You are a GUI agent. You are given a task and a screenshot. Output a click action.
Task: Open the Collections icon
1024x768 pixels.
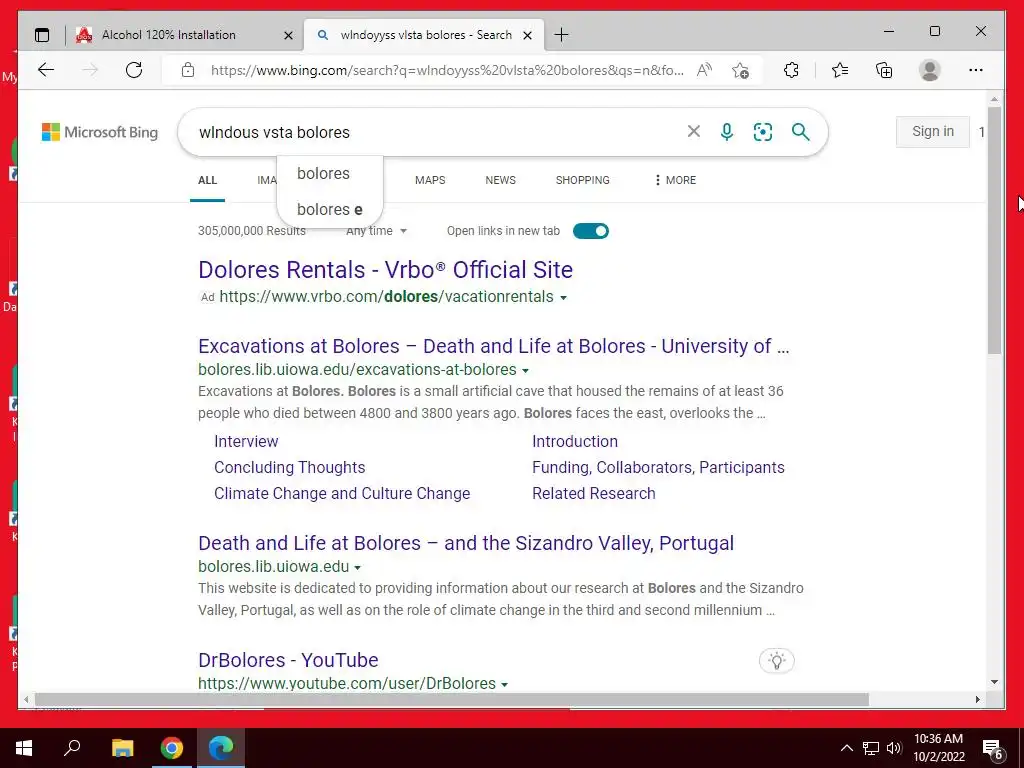point(884,70)
